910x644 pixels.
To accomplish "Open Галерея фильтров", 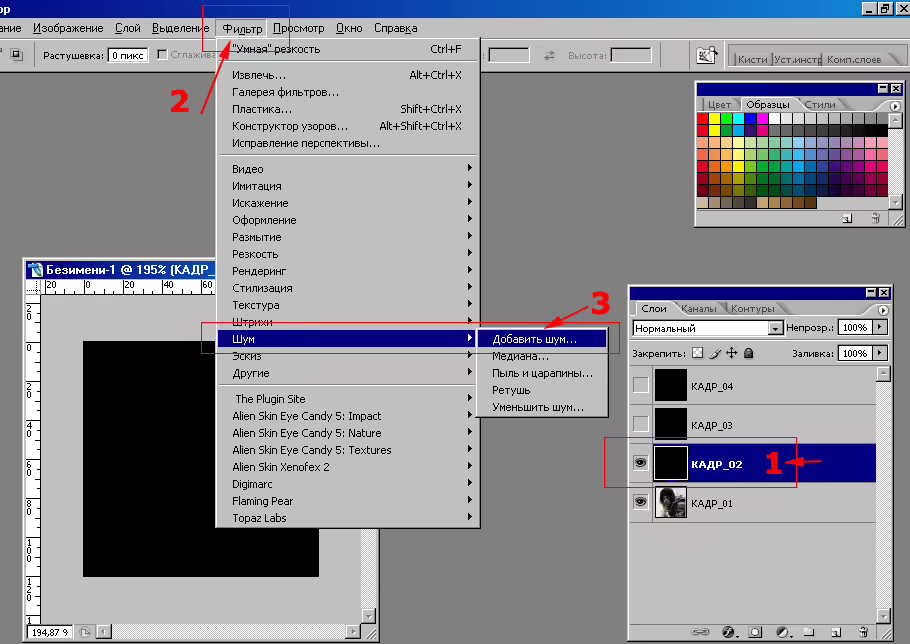I will [x=348, y=92].
